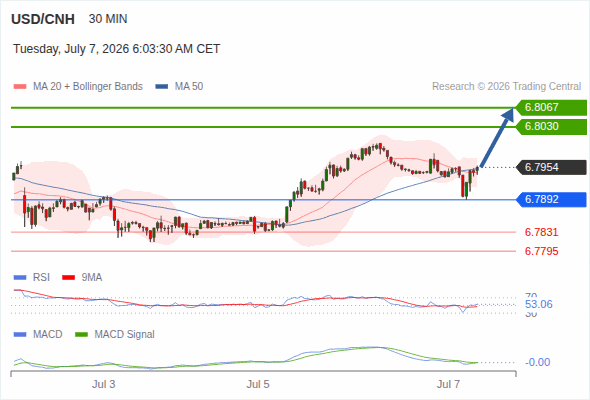This screenshot has height=400, width=590.
Task: Click the 9MA legend red swatch
Action: tap(68, 278)
